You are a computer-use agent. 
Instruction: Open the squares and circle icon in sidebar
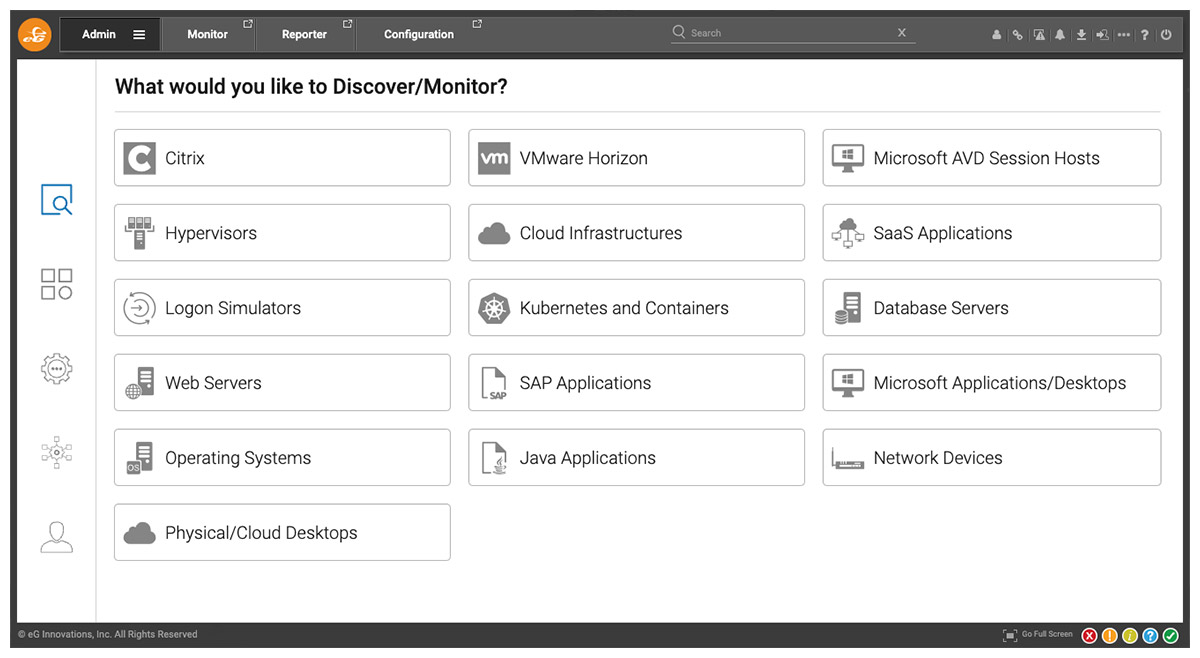pyautogui.click(x=57, y=284)
